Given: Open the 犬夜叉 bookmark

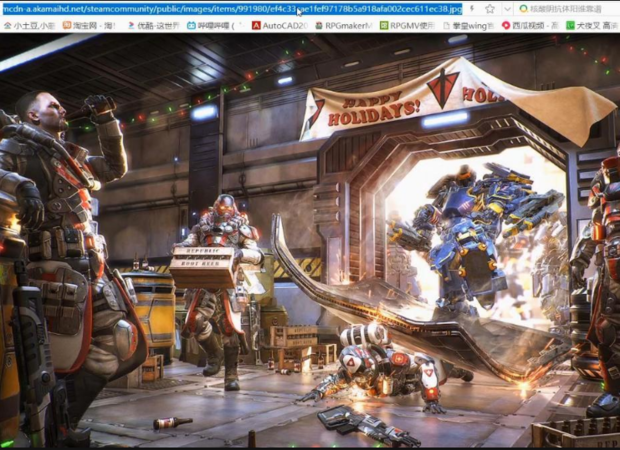Looking at the screenshot, I should [x=592, y=26].
